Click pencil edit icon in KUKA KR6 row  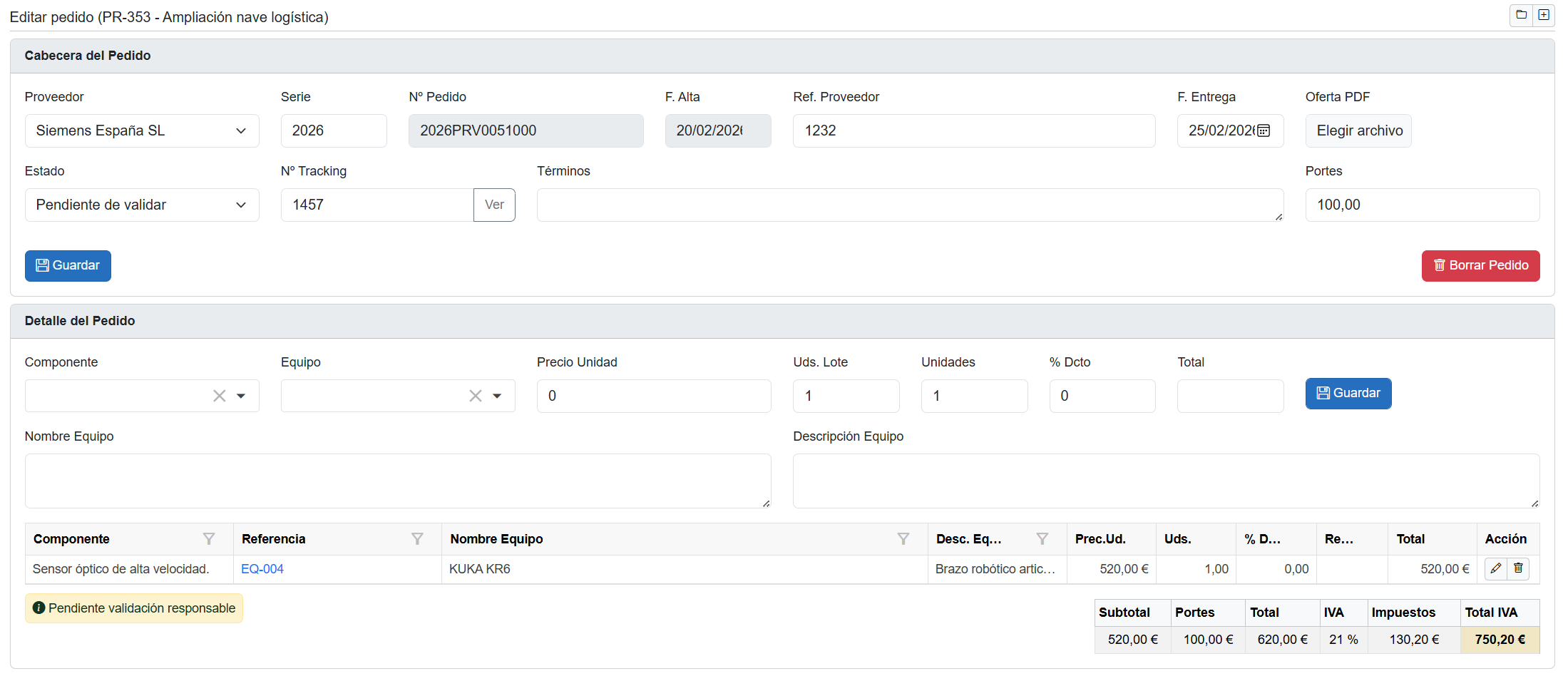pos(1495,568)
